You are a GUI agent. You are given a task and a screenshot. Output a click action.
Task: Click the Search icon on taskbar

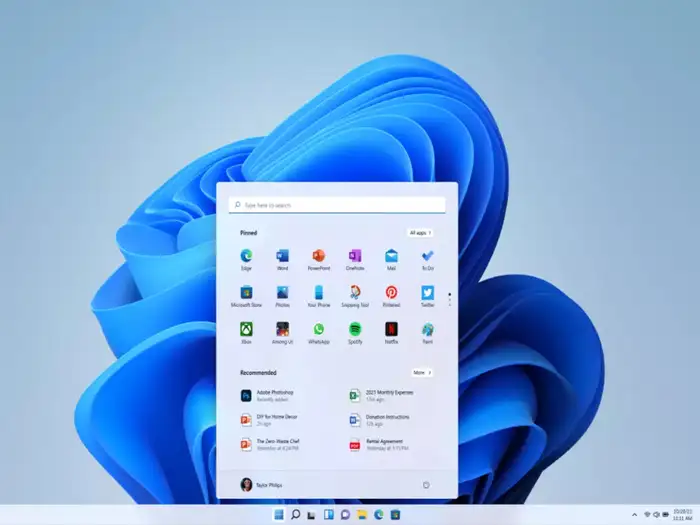[x=295, y=515]
